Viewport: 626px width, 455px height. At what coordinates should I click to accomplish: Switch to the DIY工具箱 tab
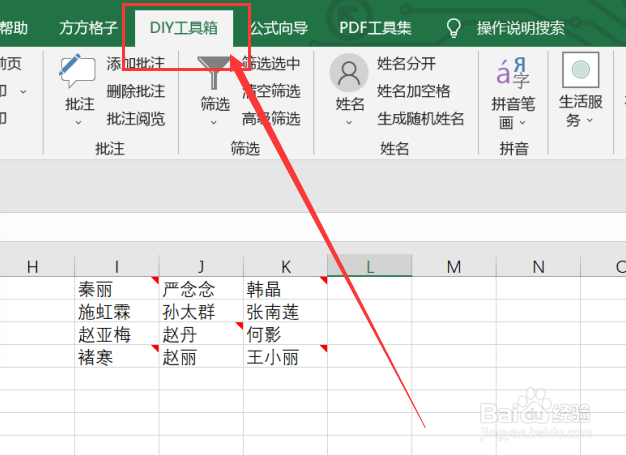click(184, 28)
